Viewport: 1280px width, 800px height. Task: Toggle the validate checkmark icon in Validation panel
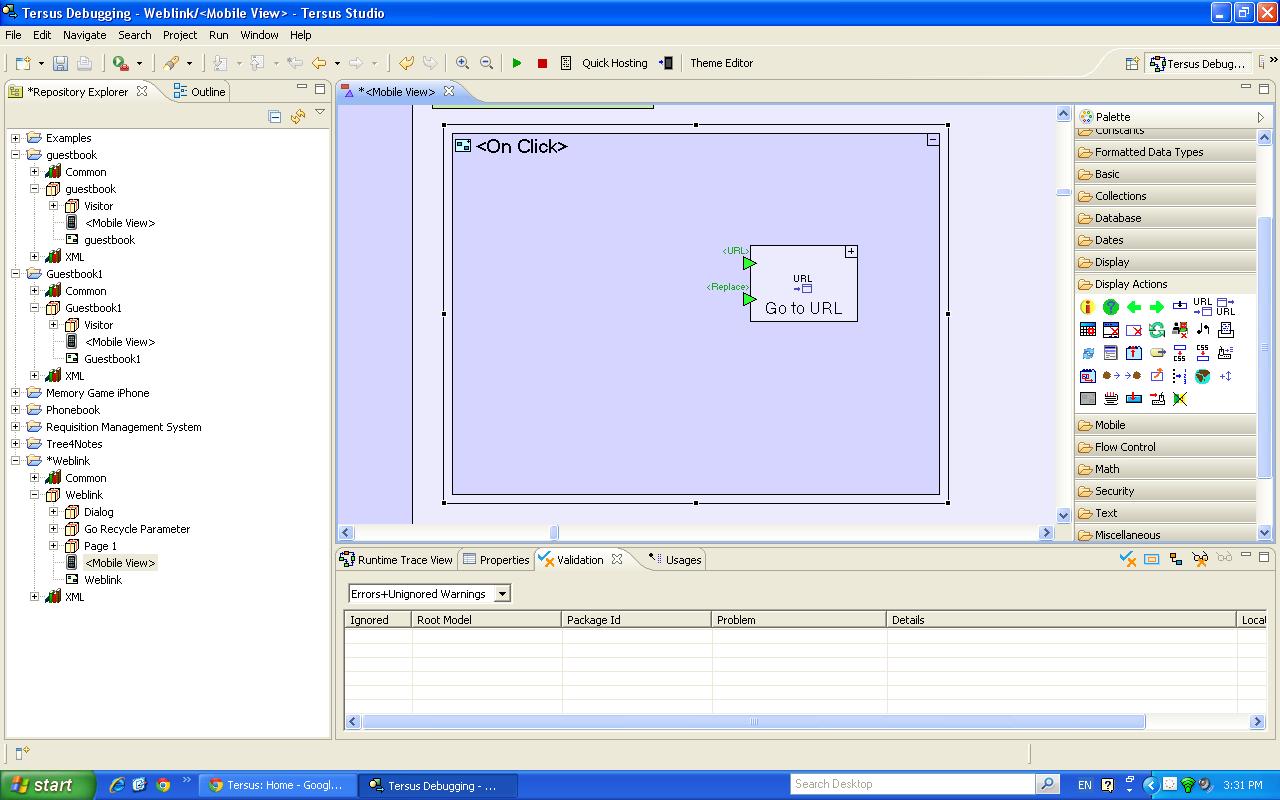click(1128, 559)
